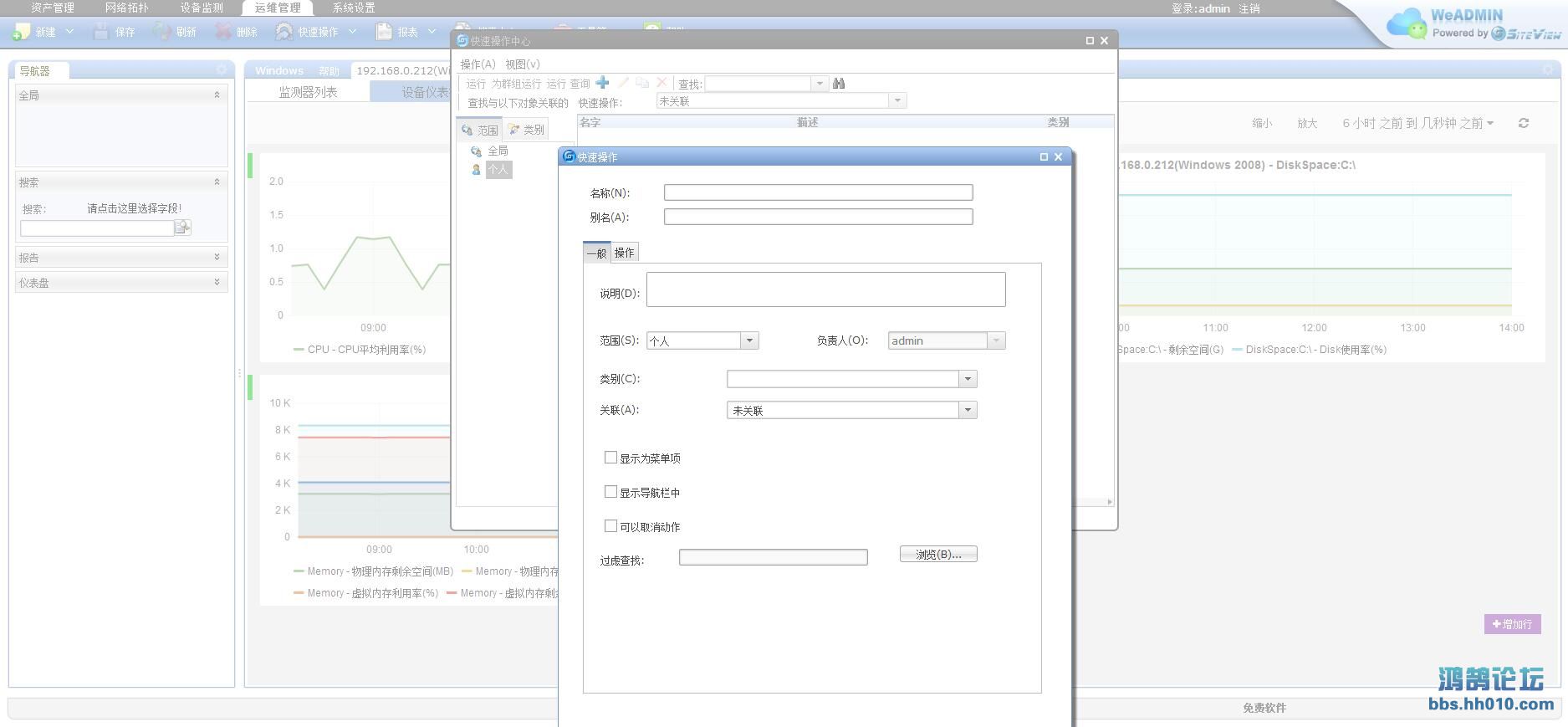The image size is (1568, 727).
Task: Switch to the 操作 tab in 快速操作 dialog
Action: click(x=624, y=253)
